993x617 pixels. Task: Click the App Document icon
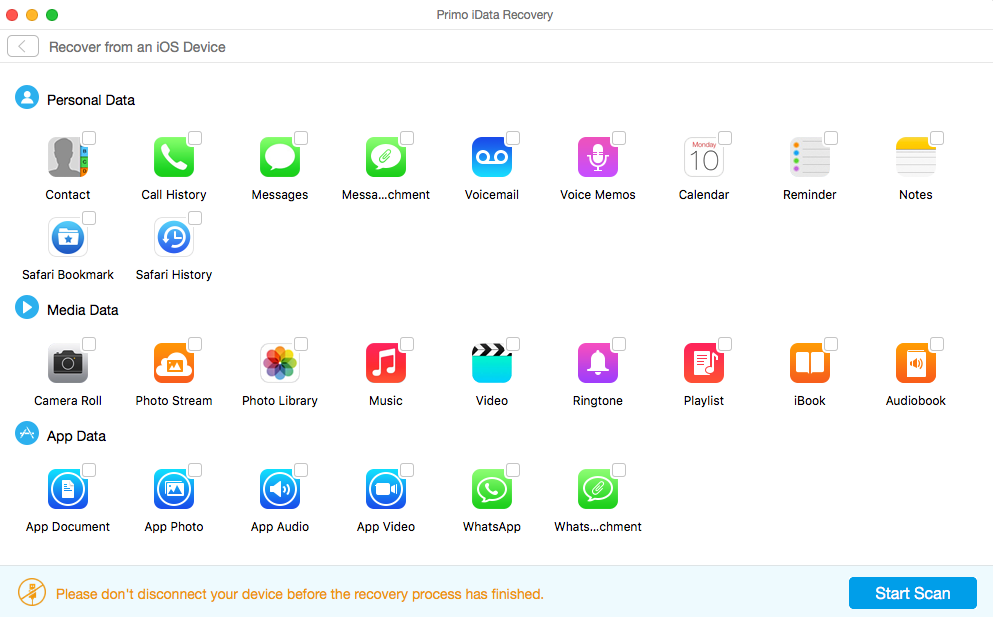pyautogui.click(x=67, y=489)
